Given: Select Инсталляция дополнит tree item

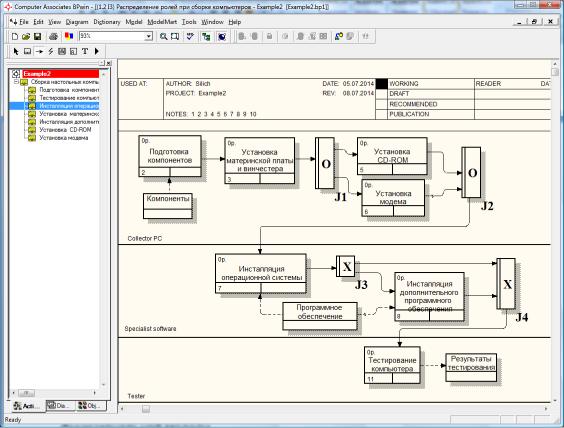Looking at the screenshot, I should [x=69, y=122].
